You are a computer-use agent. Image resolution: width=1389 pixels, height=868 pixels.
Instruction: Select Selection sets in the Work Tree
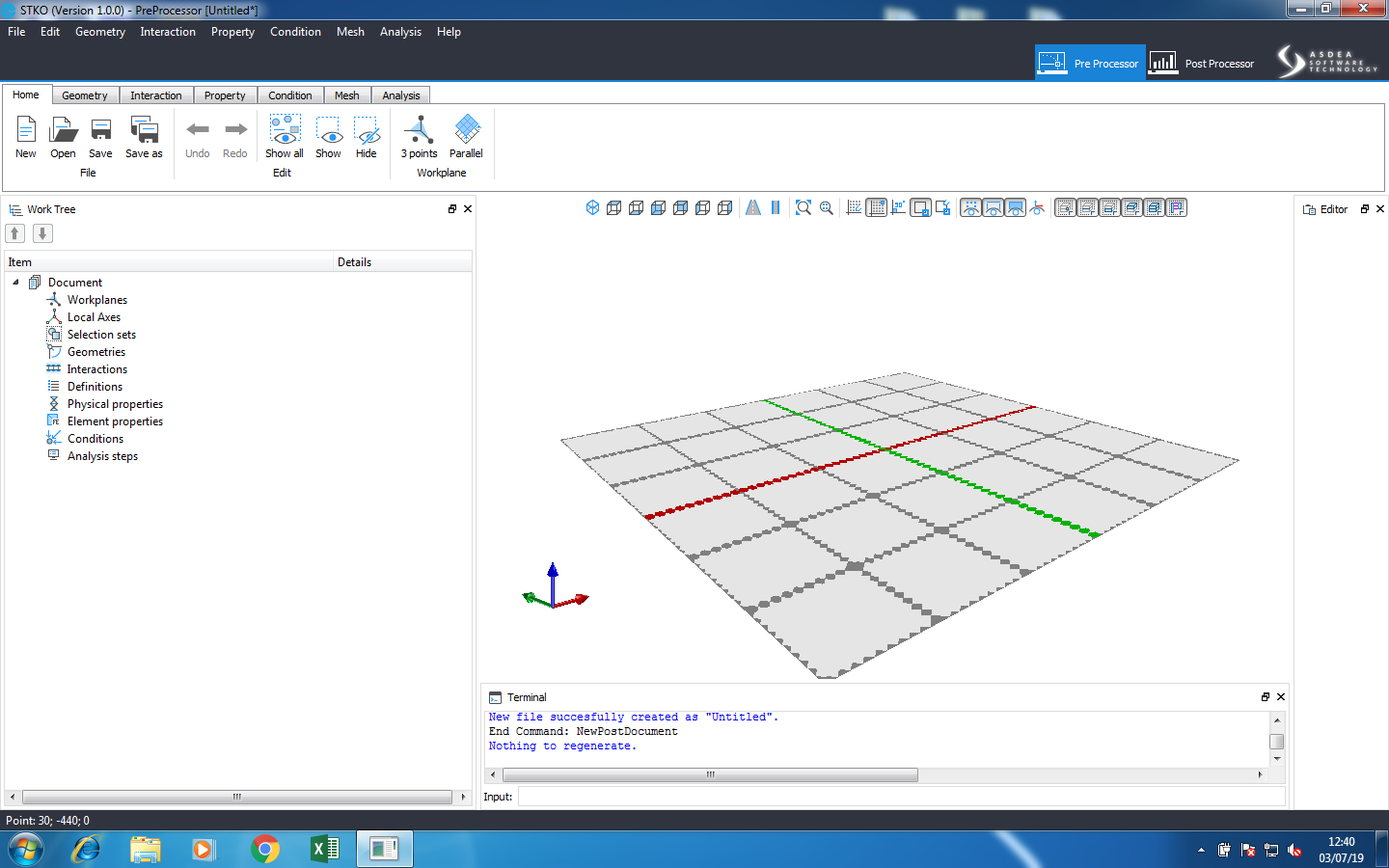[101, 335]
